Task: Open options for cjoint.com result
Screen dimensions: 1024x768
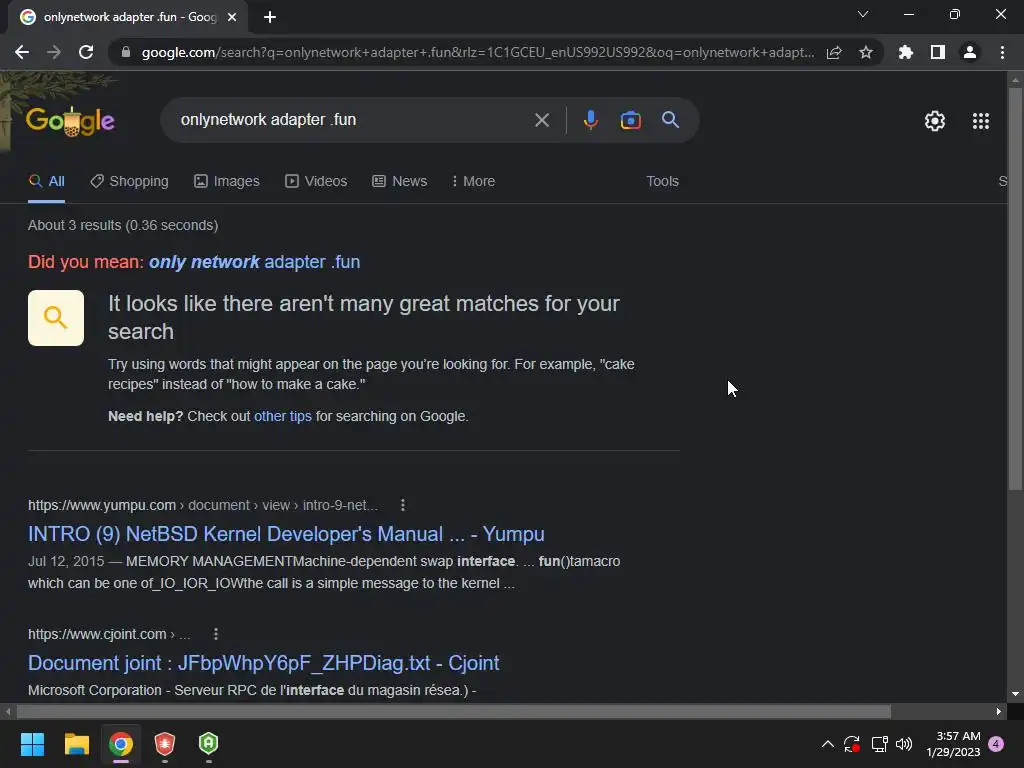Action: click(216, 634)
